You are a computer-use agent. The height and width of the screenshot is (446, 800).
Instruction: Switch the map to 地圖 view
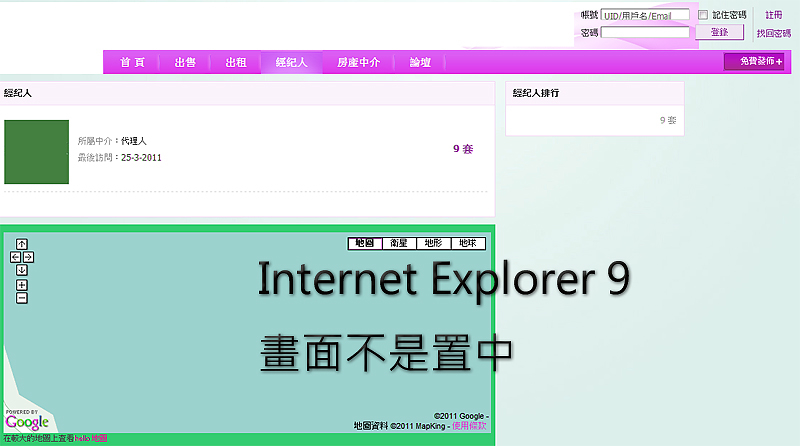[365, 243]
